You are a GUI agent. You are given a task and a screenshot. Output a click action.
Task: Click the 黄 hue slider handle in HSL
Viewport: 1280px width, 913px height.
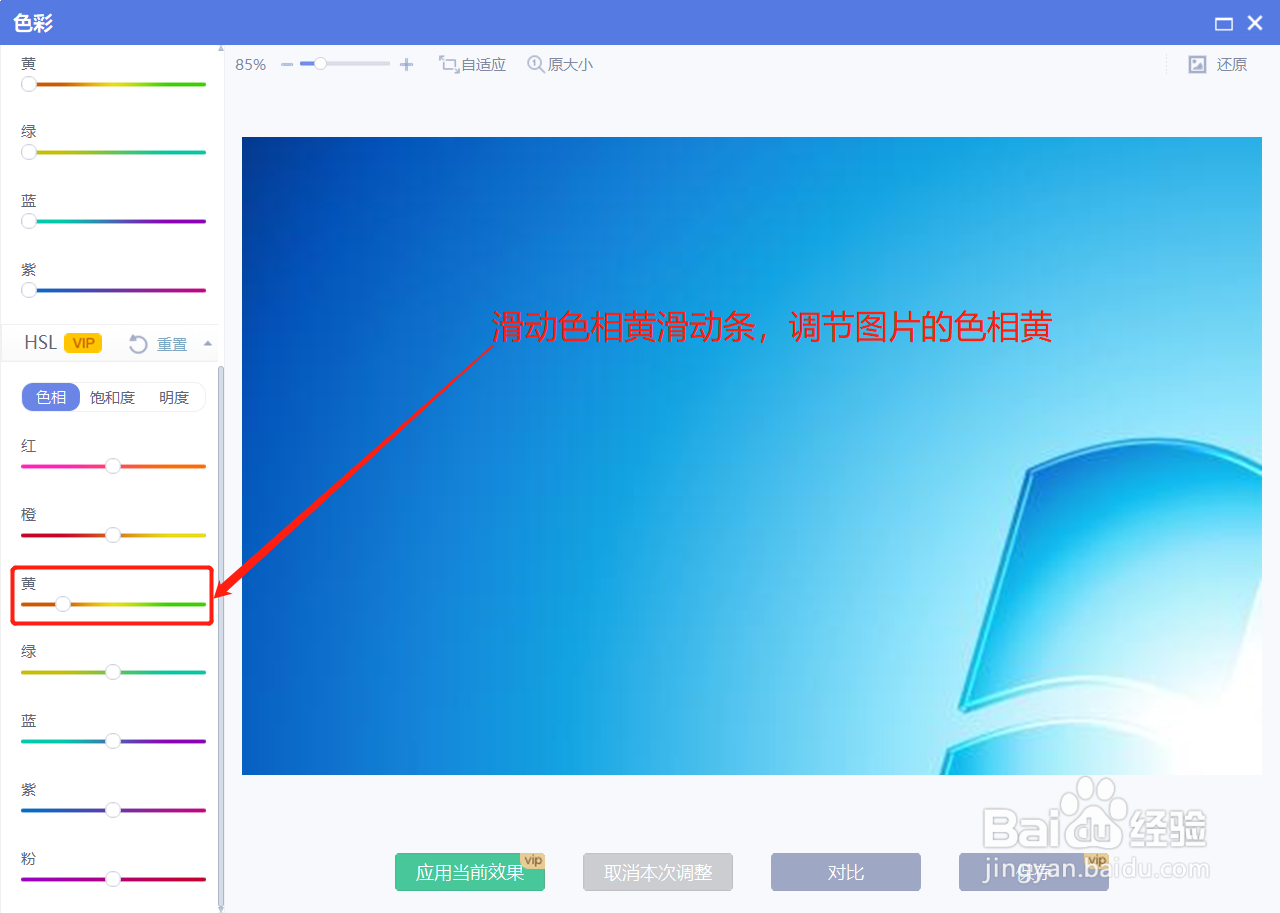(x=63, y=604)
